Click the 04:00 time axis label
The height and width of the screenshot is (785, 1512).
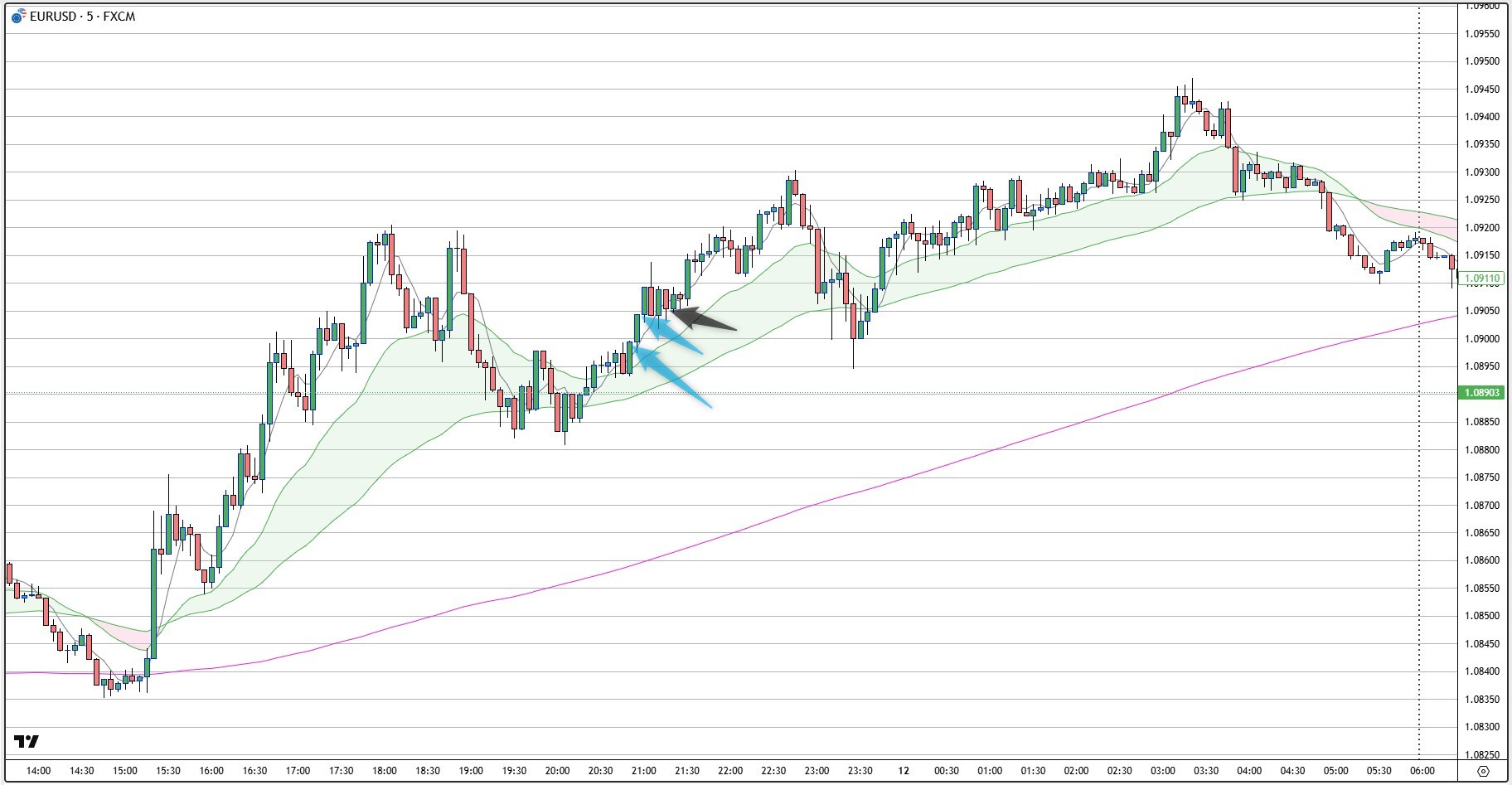1249,771
